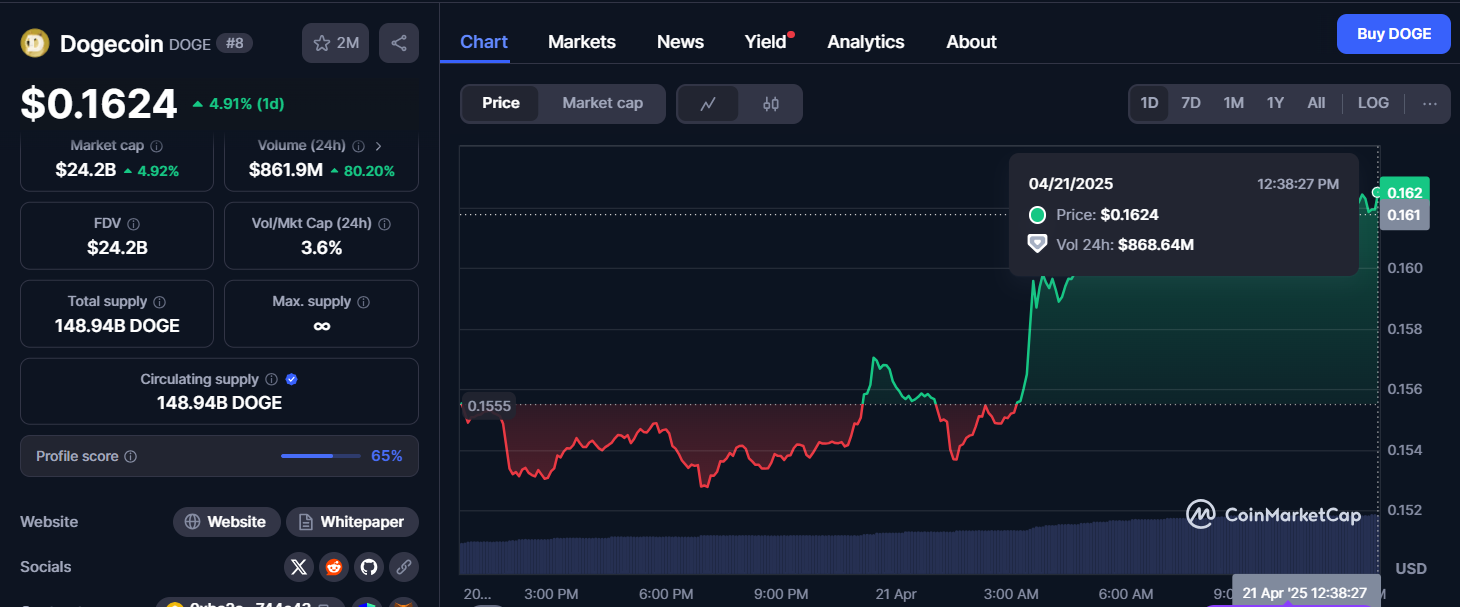Click the volume icon in chart tooltip

pyautogui.click(x=1037, y=243)
